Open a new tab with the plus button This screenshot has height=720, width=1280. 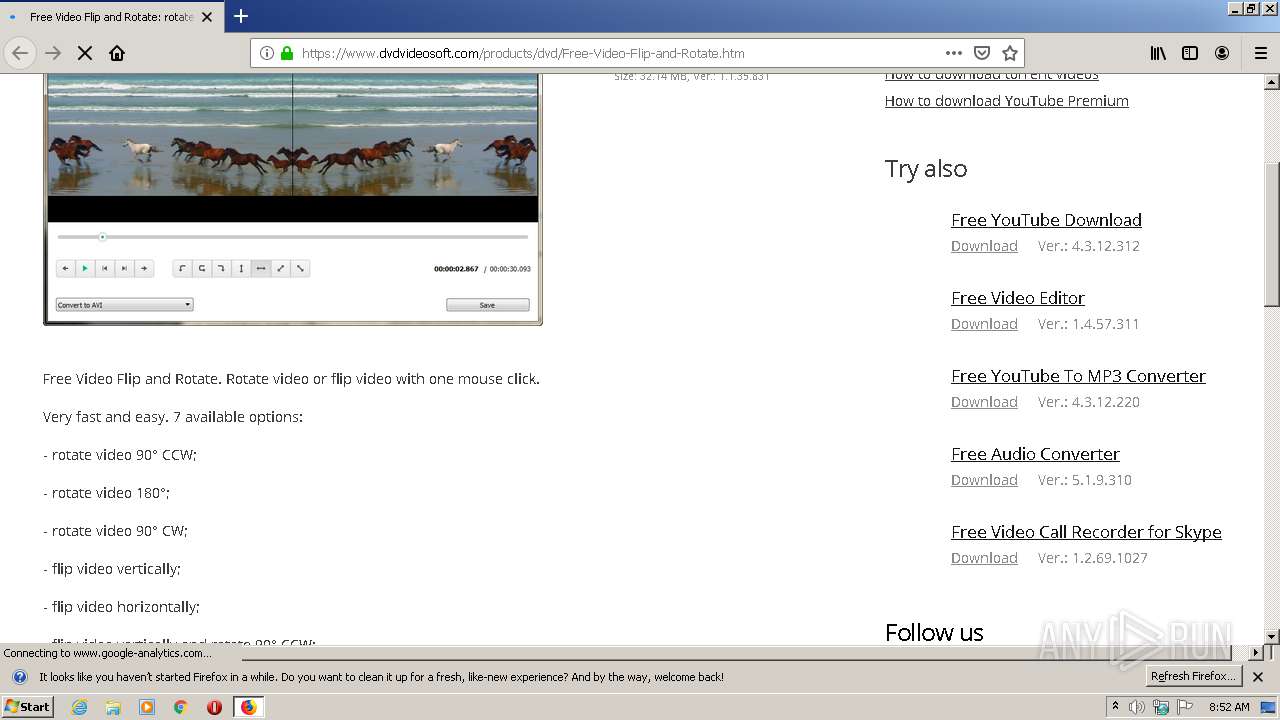[241, 16]
